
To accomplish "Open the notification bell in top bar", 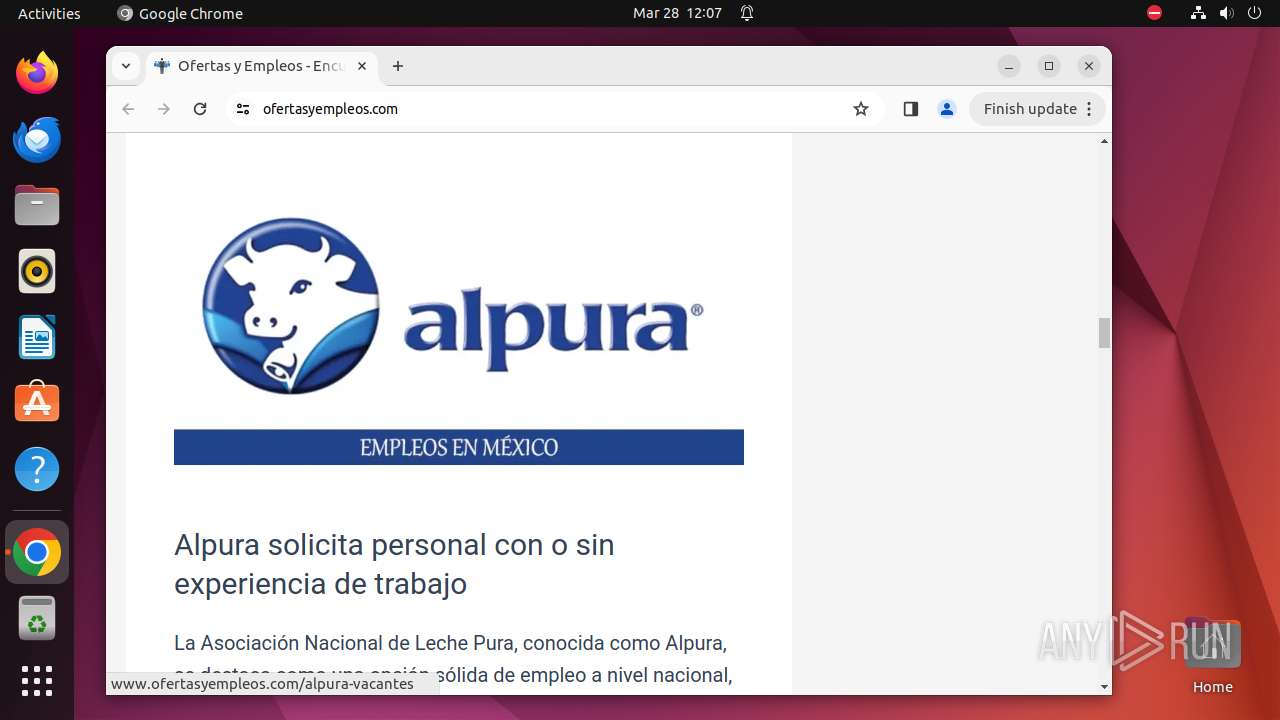I will (x=747, y=13).
